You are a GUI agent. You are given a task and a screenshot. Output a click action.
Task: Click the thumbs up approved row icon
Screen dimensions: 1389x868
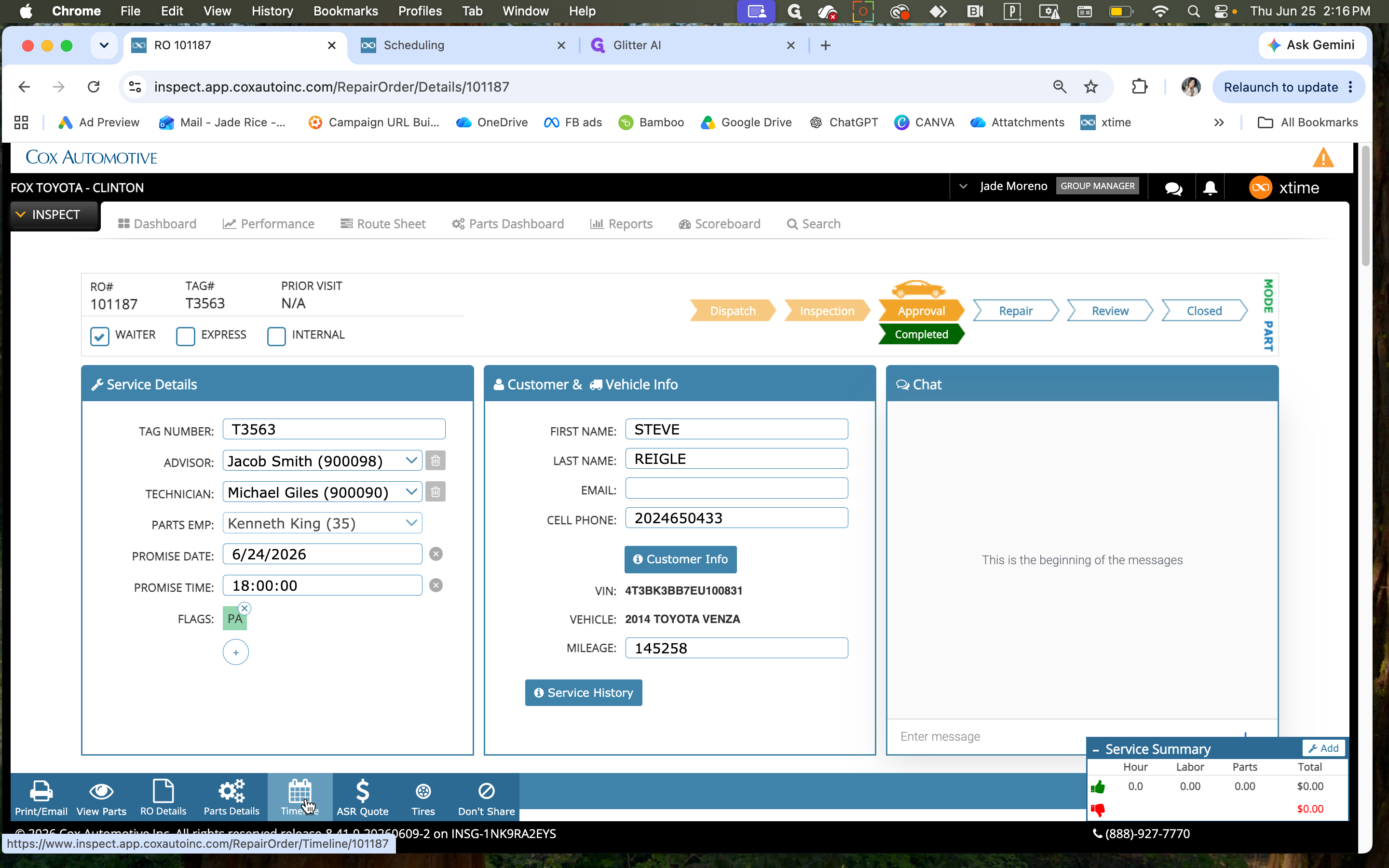point(1098,787)
